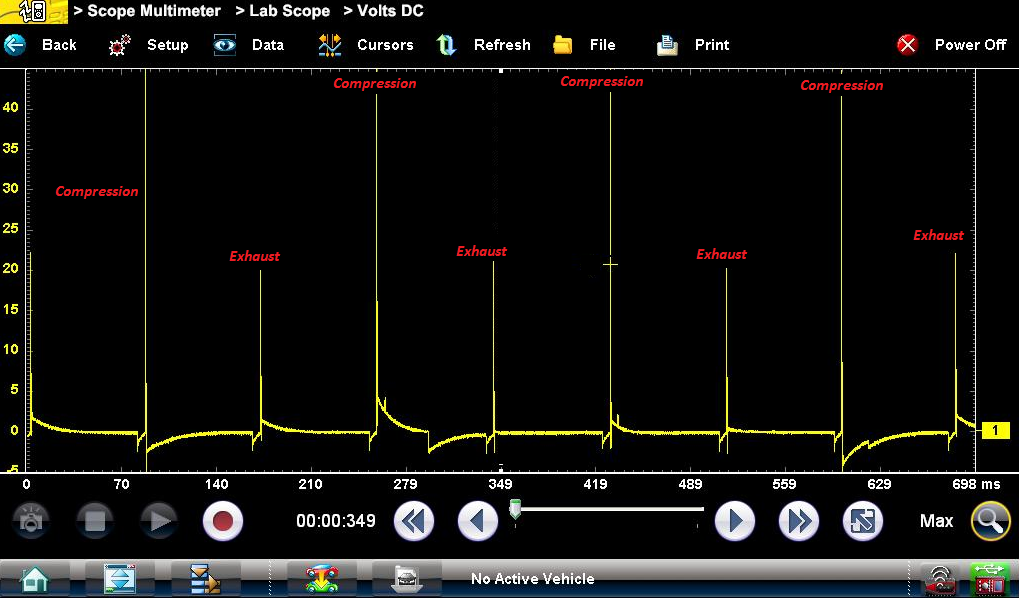Click the Print icon
1019x598 pixels.
667,45
